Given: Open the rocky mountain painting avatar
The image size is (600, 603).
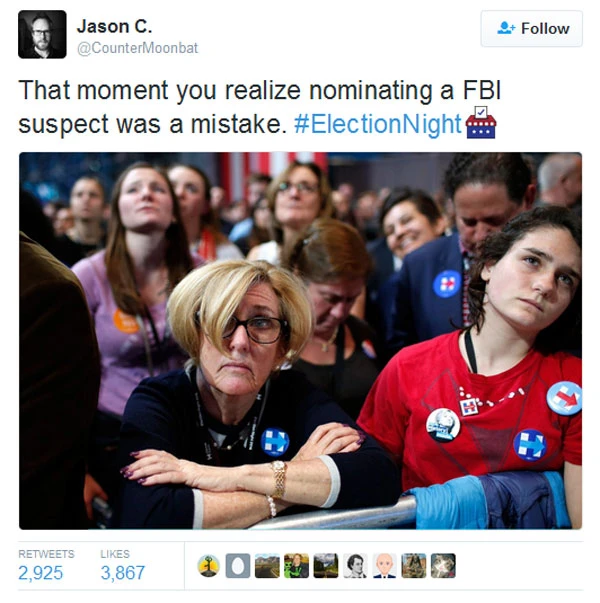Looking at the screenshot, I should (414, 566).
